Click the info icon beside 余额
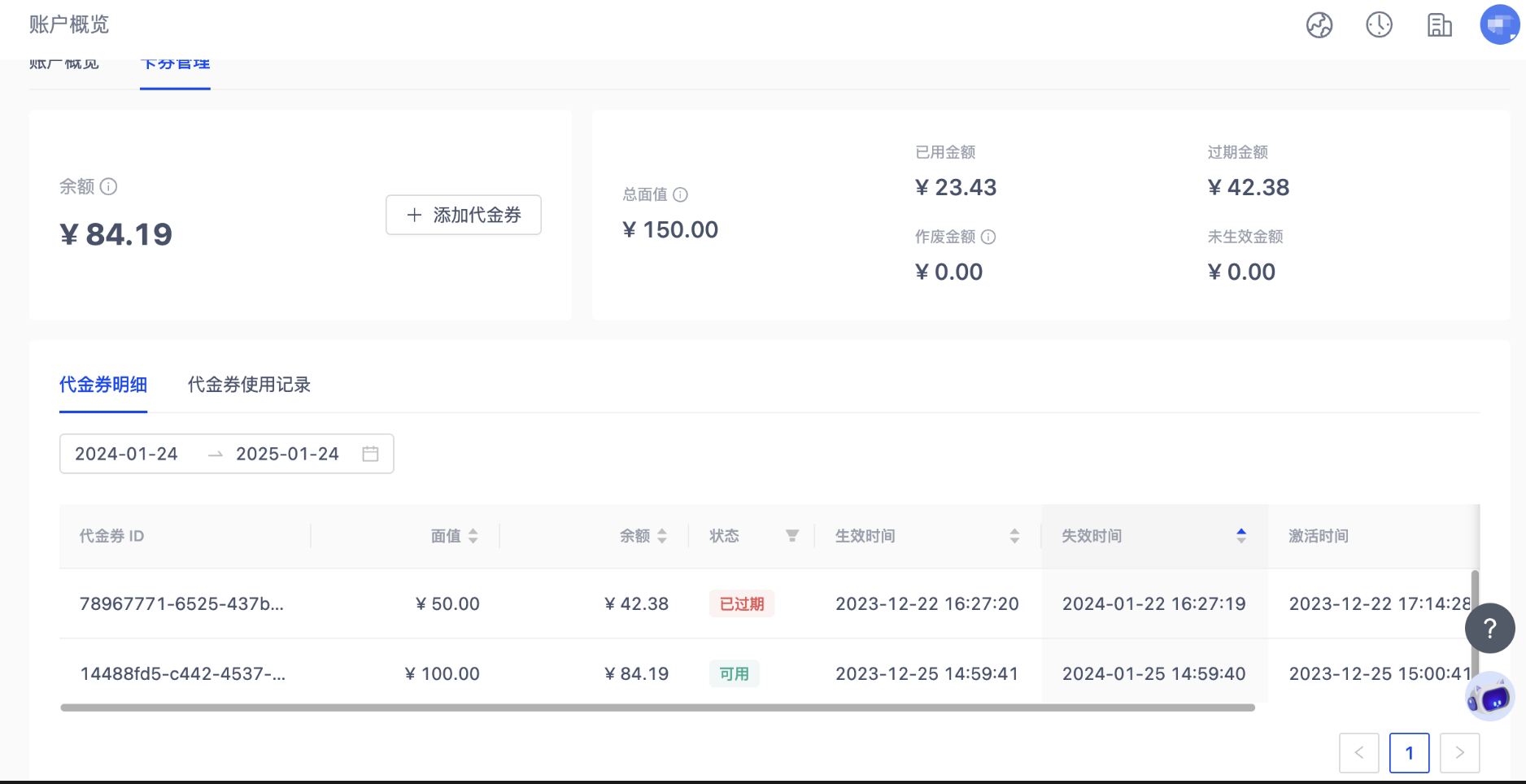This screenshot has width=1526, height=784. [108, 187]
